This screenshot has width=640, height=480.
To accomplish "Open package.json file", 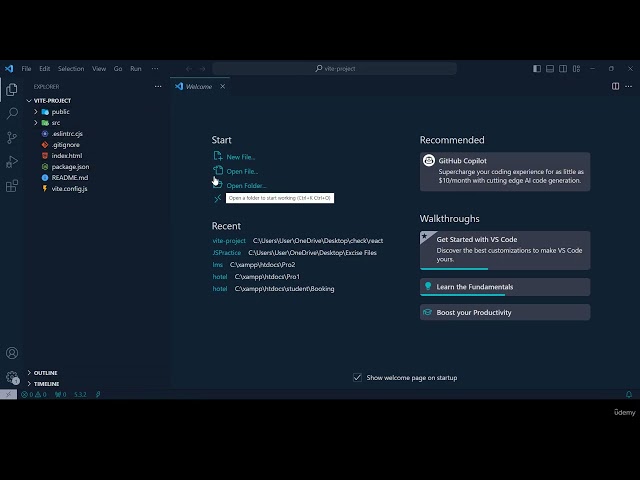I will pos(70,167).
